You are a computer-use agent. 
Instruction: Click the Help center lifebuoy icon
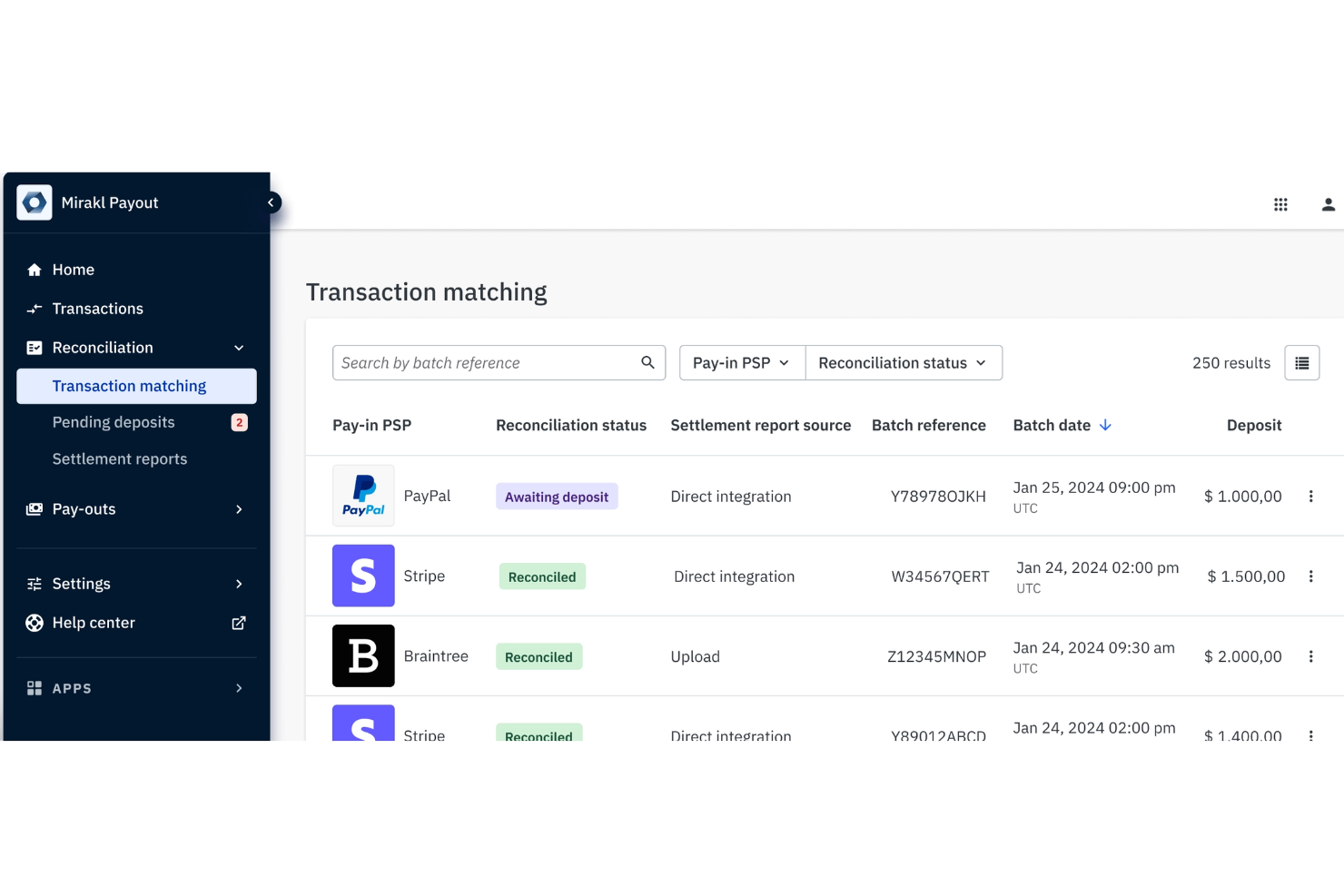click(35, 623)
